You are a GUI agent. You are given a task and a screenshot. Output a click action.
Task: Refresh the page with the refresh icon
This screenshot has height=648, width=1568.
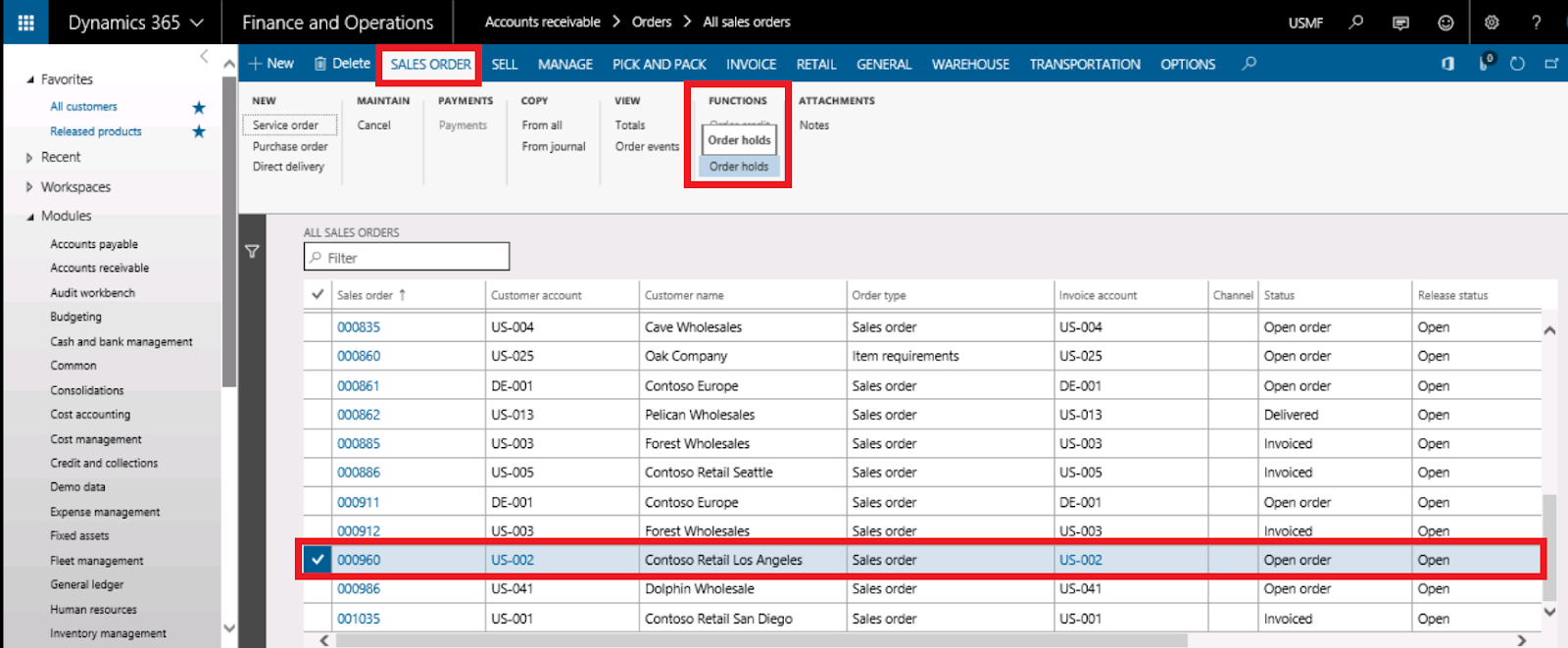[1517, 64]
